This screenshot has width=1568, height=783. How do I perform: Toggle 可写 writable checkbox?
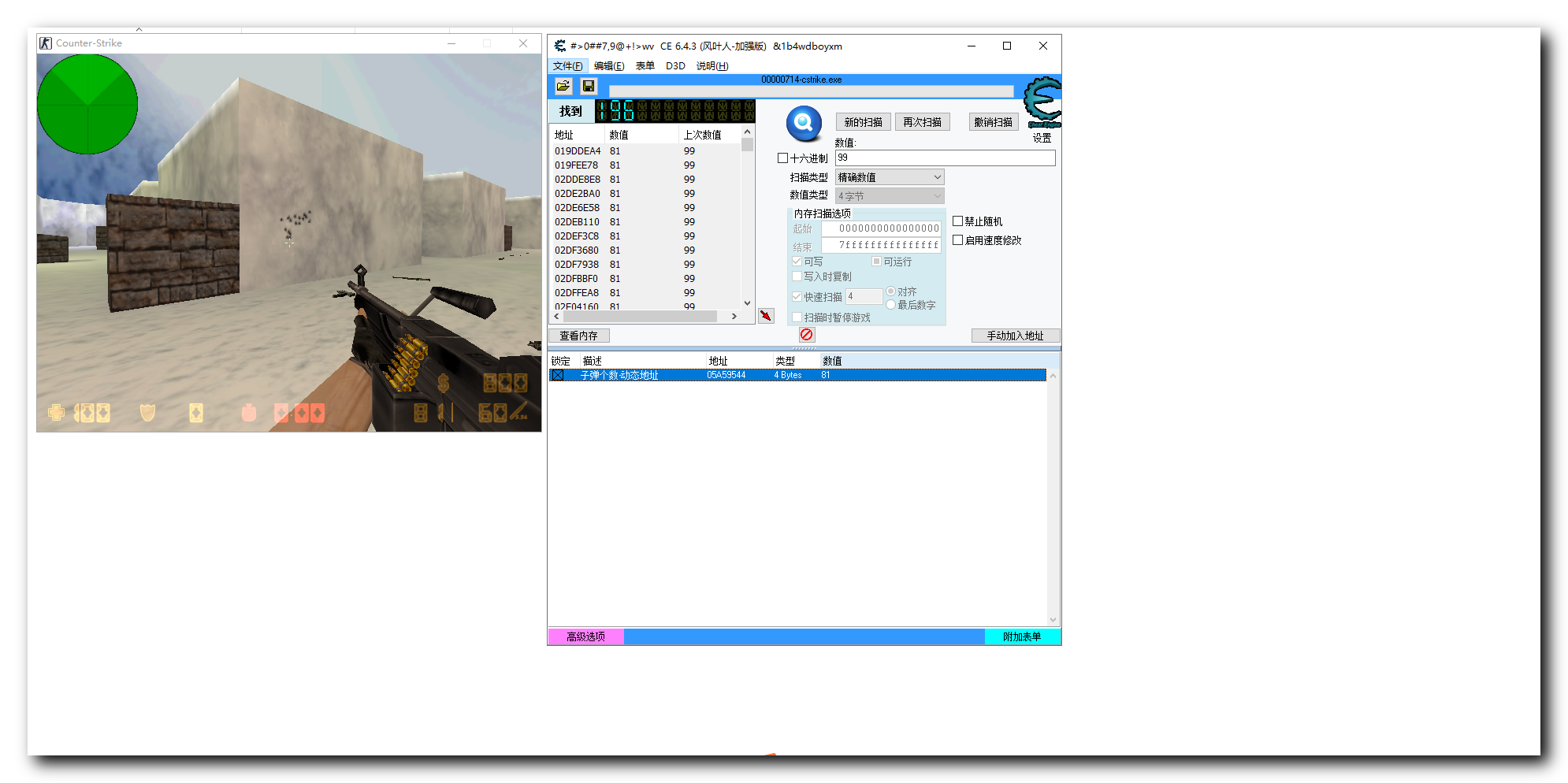click(797, 262)
